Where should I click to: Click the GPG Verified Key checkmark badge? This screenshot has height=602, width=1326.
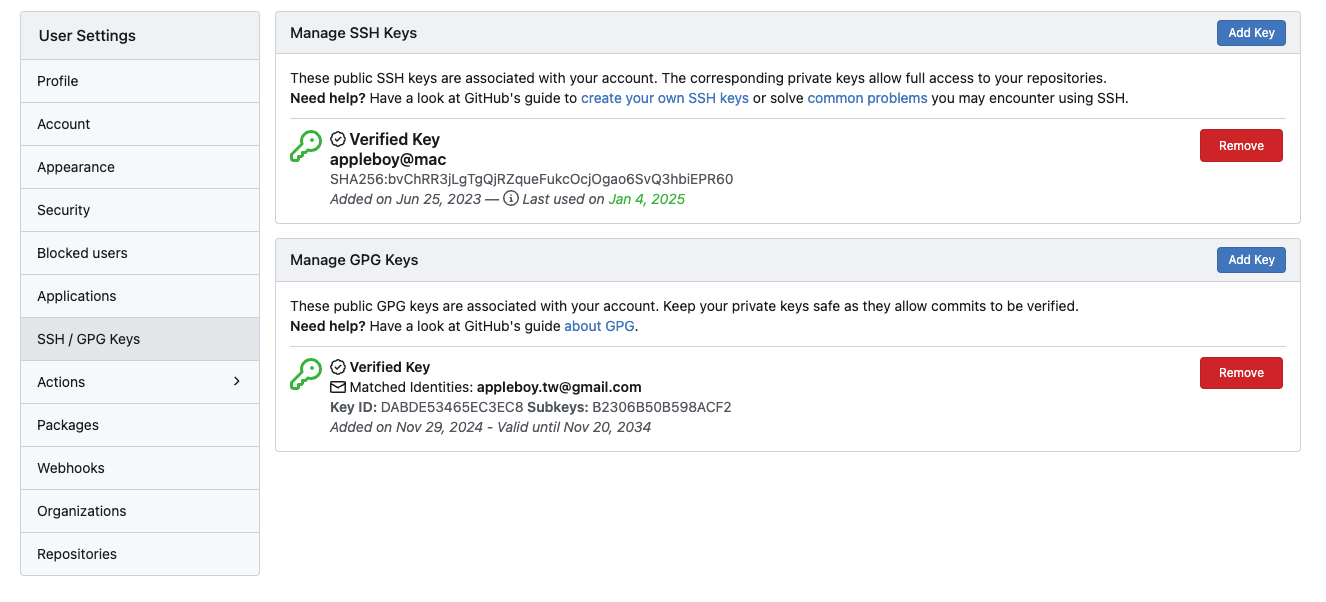[338, 367]
